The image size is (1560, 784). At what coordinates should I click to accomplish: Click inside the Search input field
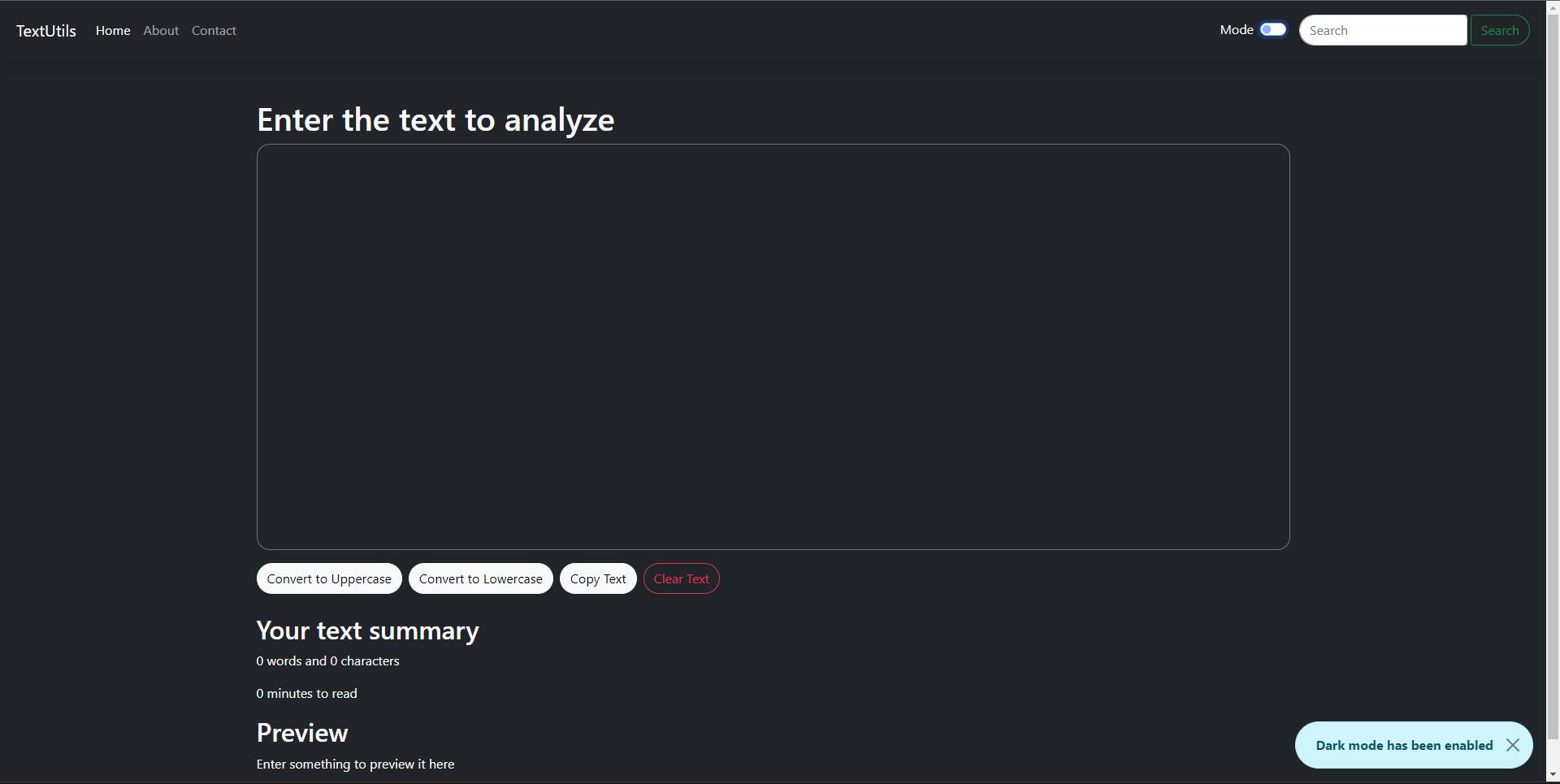point(1383,29)
